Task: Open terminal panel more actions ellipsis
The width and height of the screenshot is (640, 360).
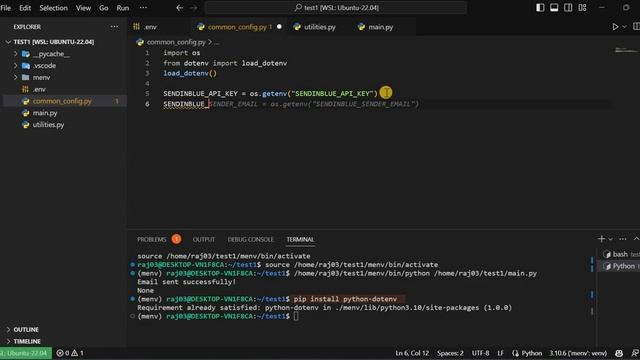Action: (622, 239)
